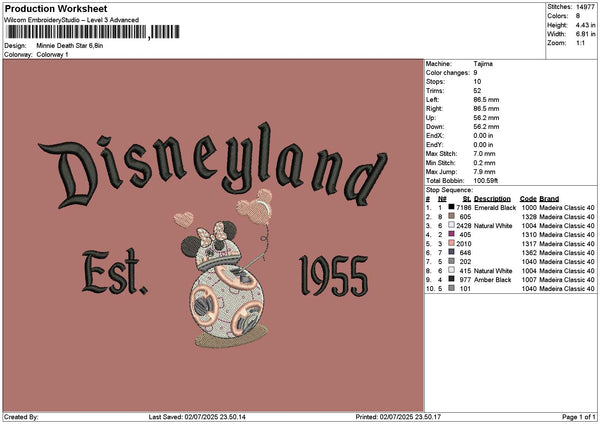This screenshot has width=600, height=424.
Task: Click the 'Page 1 of 1' footer text
Action: coord(579,417)
